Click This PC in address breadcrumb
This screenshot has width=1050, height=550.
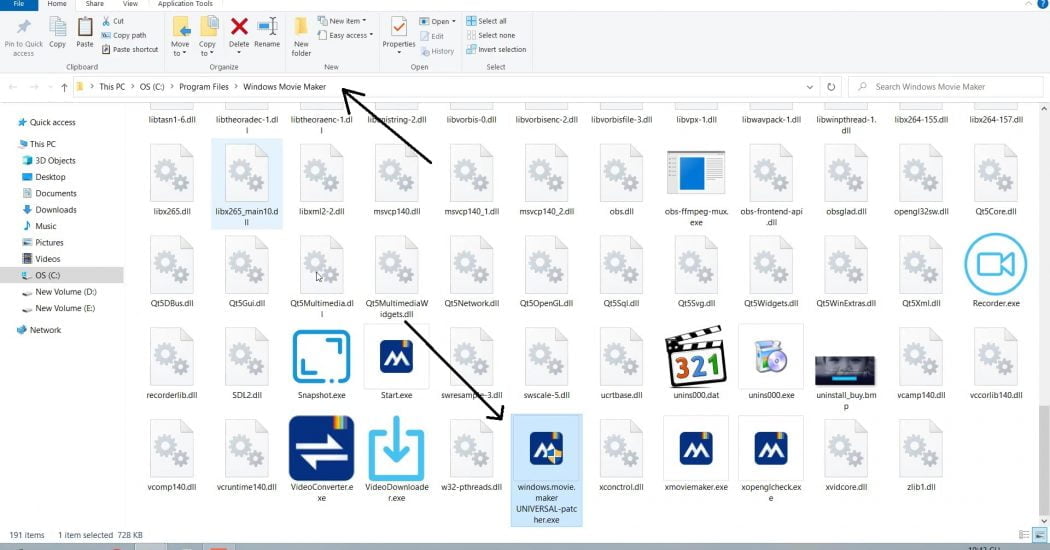point(112,86)
